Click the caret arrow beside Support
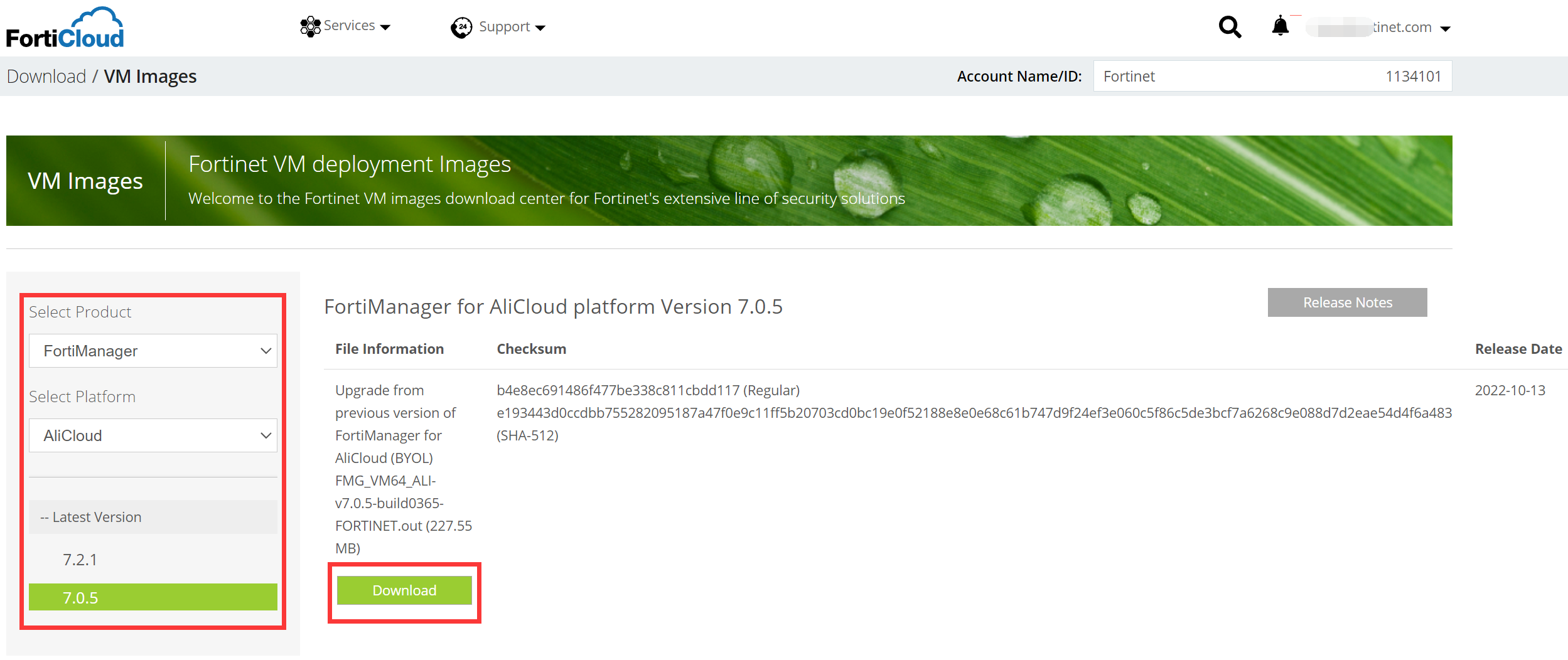1568x660 pixels. (x=540, y=28)
